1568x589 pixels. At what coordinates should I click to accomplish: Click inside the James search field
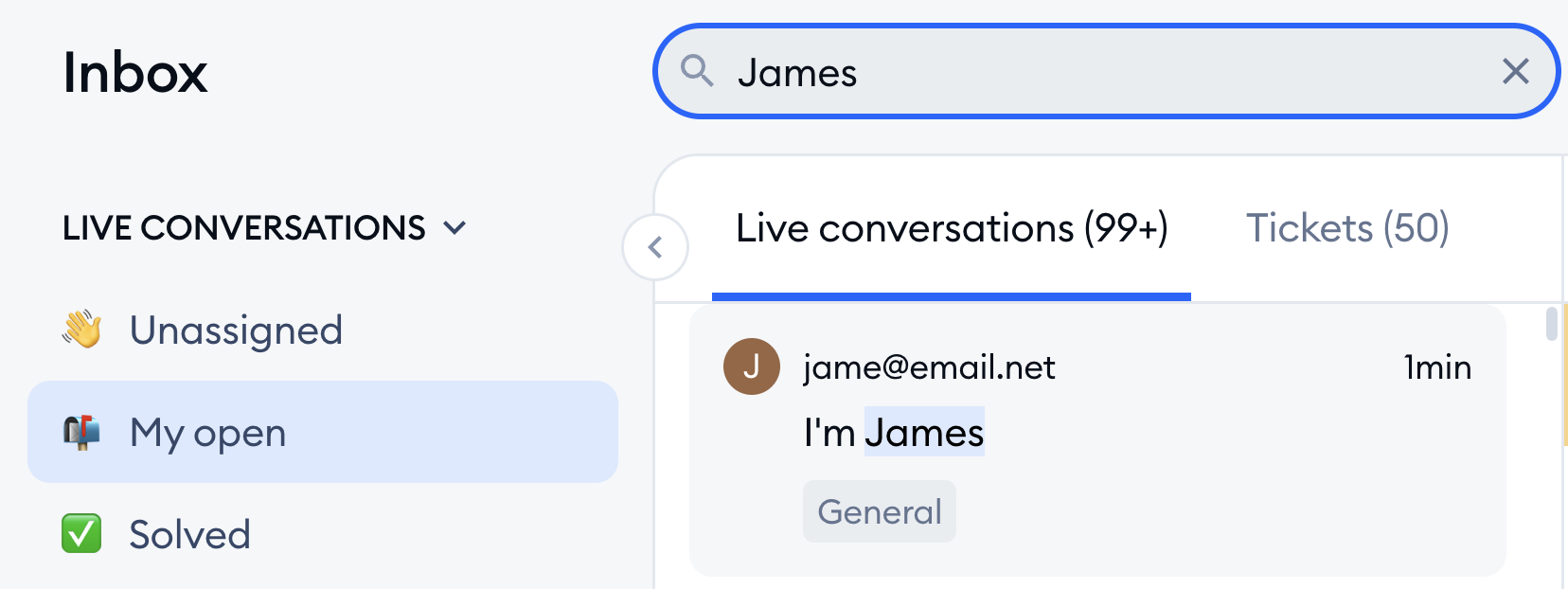1106,71
